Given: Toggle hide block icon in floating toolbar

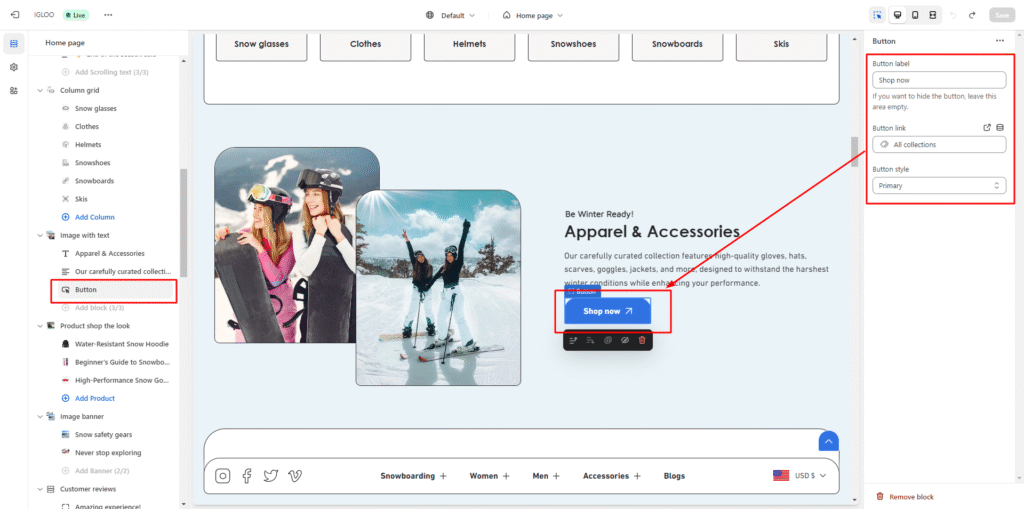Looking at the screenshot, I should coord(624,341).
